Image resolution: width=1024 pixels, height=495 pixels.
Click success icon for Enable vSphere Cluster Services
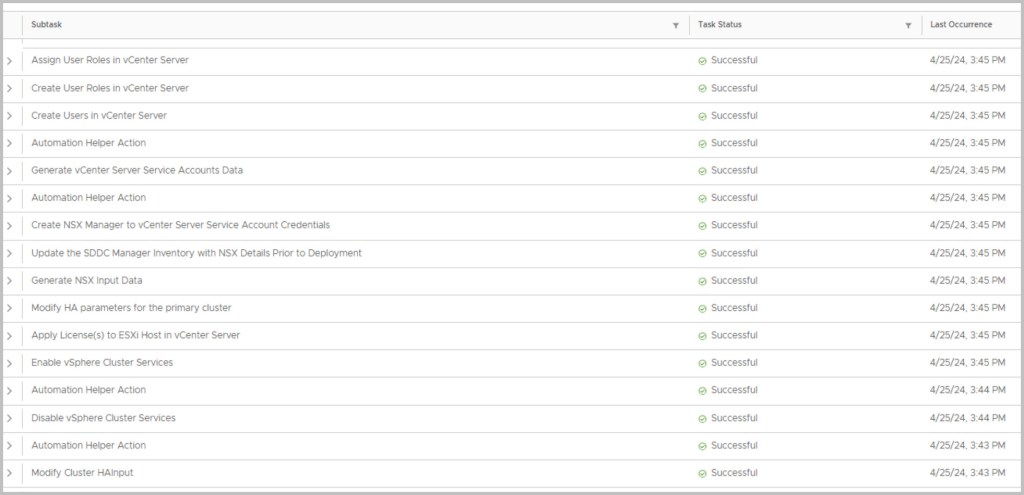[x=702, y=363]
